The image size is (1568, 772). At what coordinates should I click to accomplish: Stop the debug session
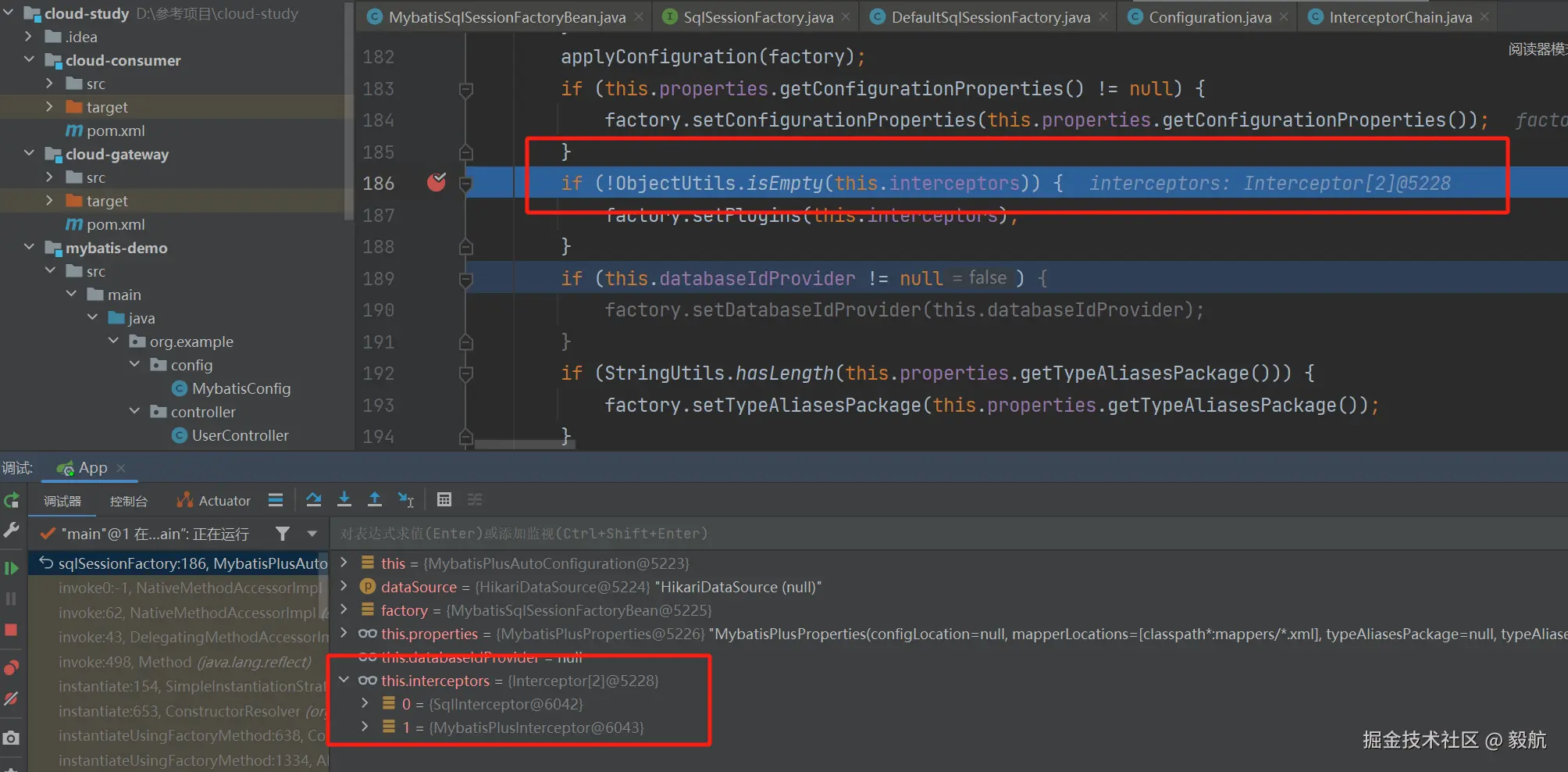(12, 630)
